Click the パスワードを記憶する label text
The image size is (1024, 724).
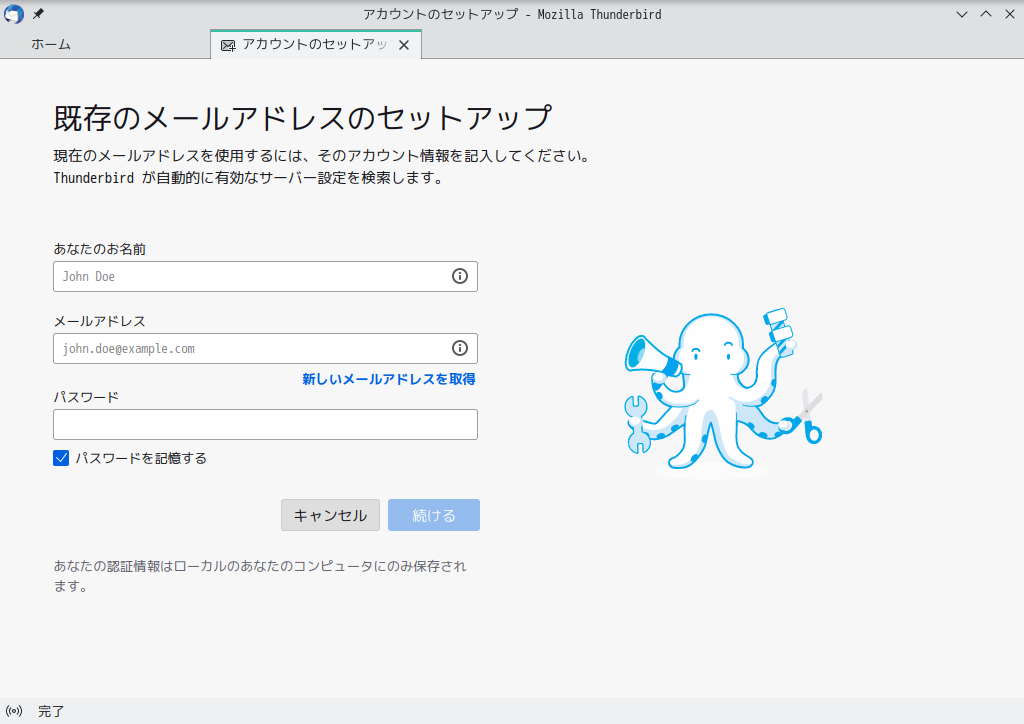[141, 458]
